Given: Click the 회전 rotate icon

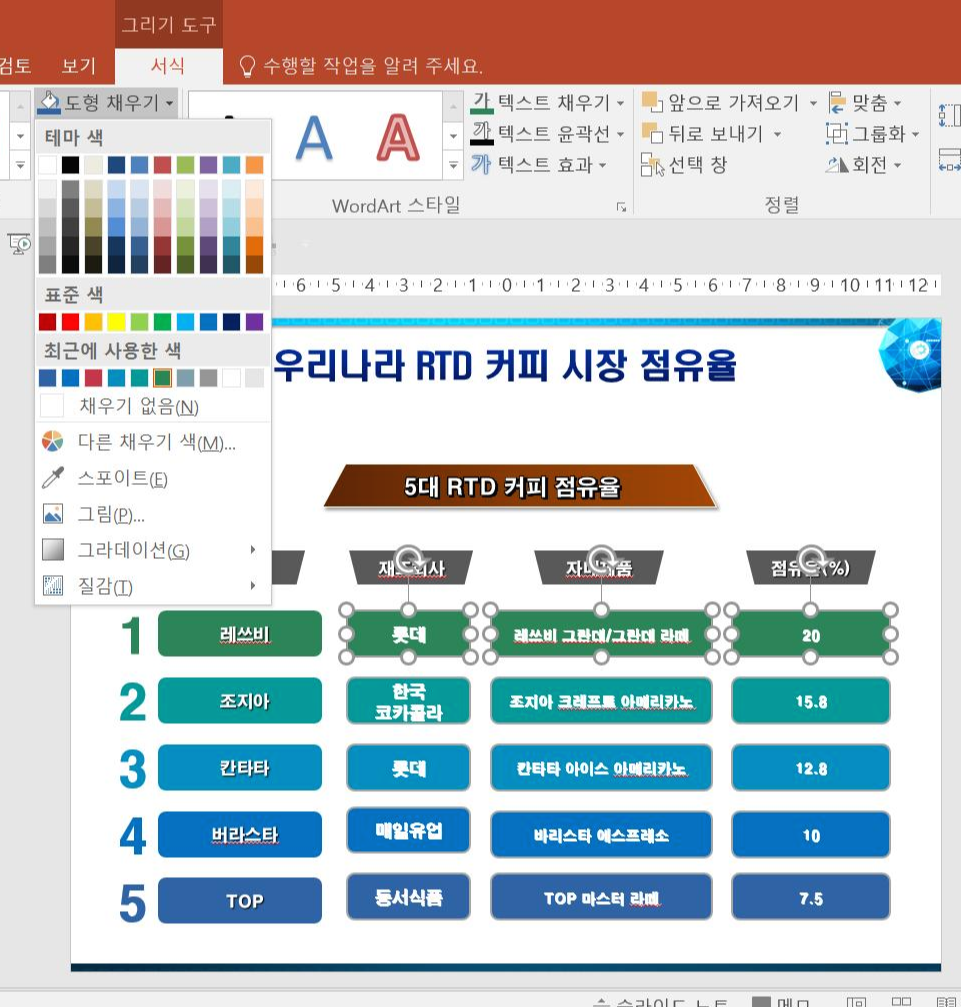Looking at the screenshot, I should coord(837,165).
